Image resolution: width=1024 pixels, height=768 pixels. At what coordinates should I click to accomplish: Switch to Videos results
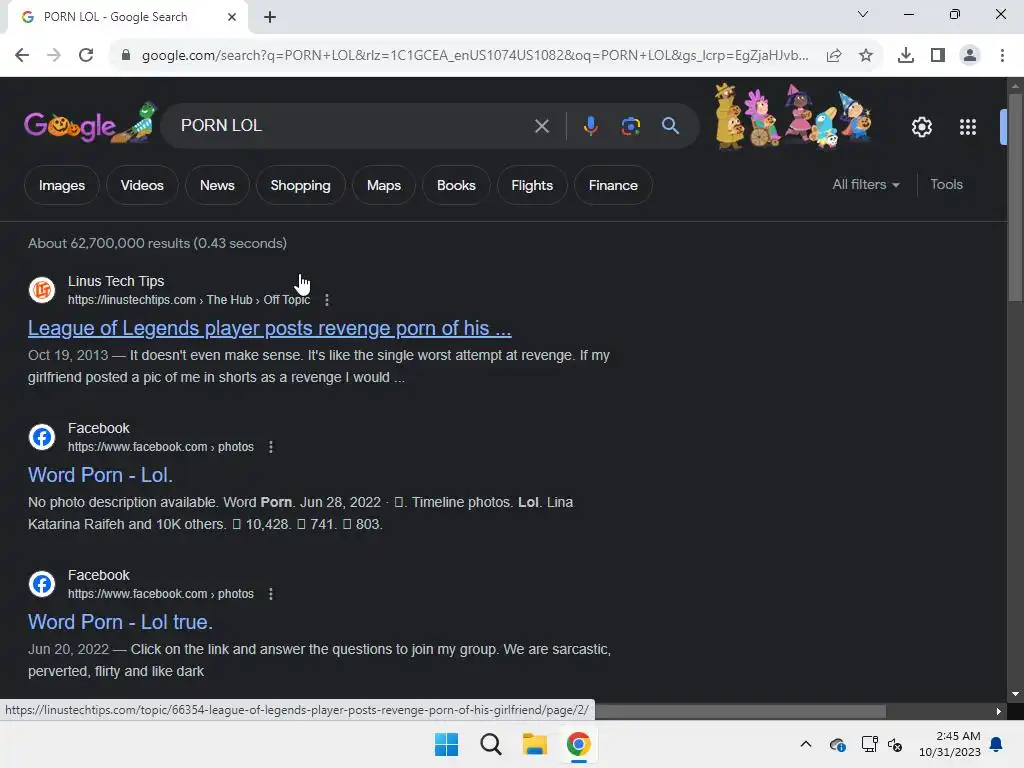point(142,185)
